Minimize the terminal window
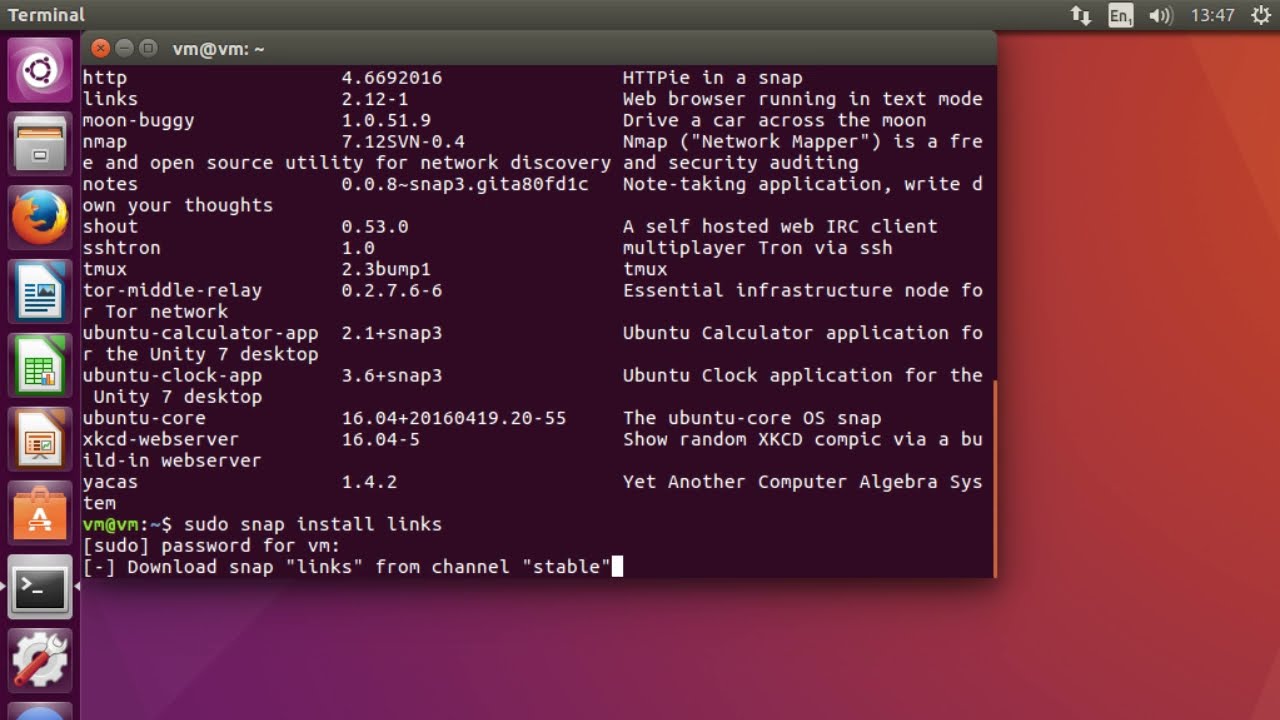The image size is (1280, 720). [124, 48]
